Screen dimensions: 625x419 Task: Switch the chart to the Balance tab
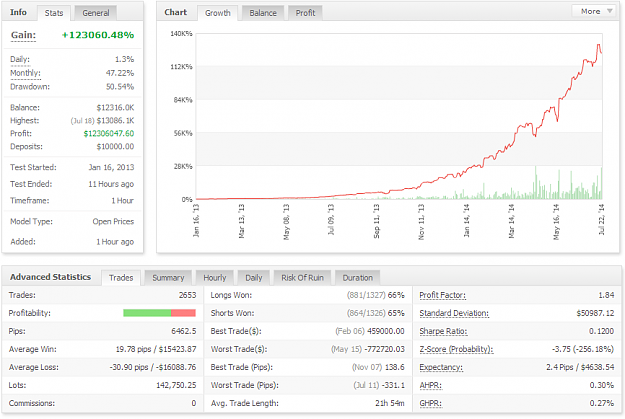(x=263, y=13)
